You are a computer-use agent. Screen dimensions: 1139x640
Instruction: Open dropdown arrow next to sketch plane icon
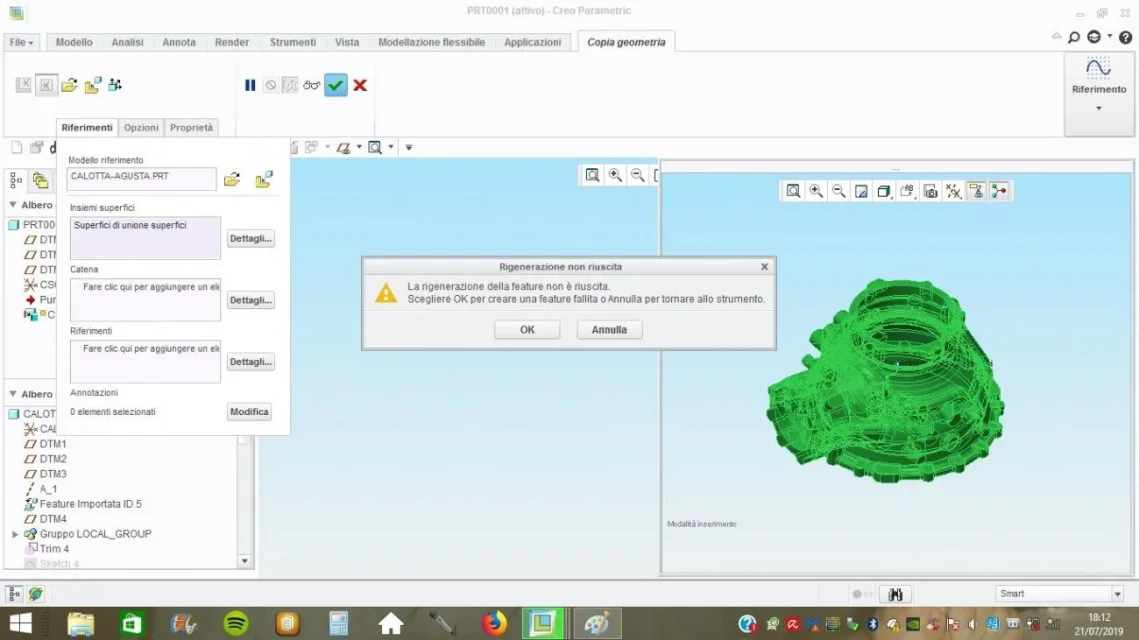point(359,147)
